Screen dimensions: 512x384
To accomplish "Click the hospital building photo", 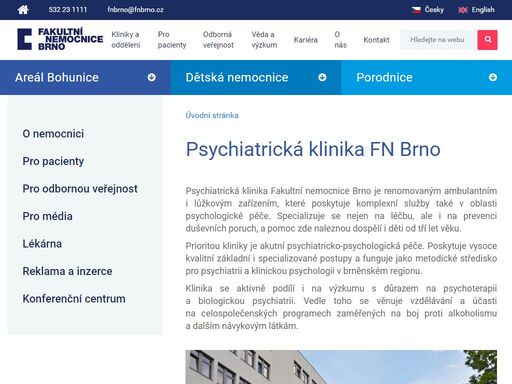I will coord(341,367).
